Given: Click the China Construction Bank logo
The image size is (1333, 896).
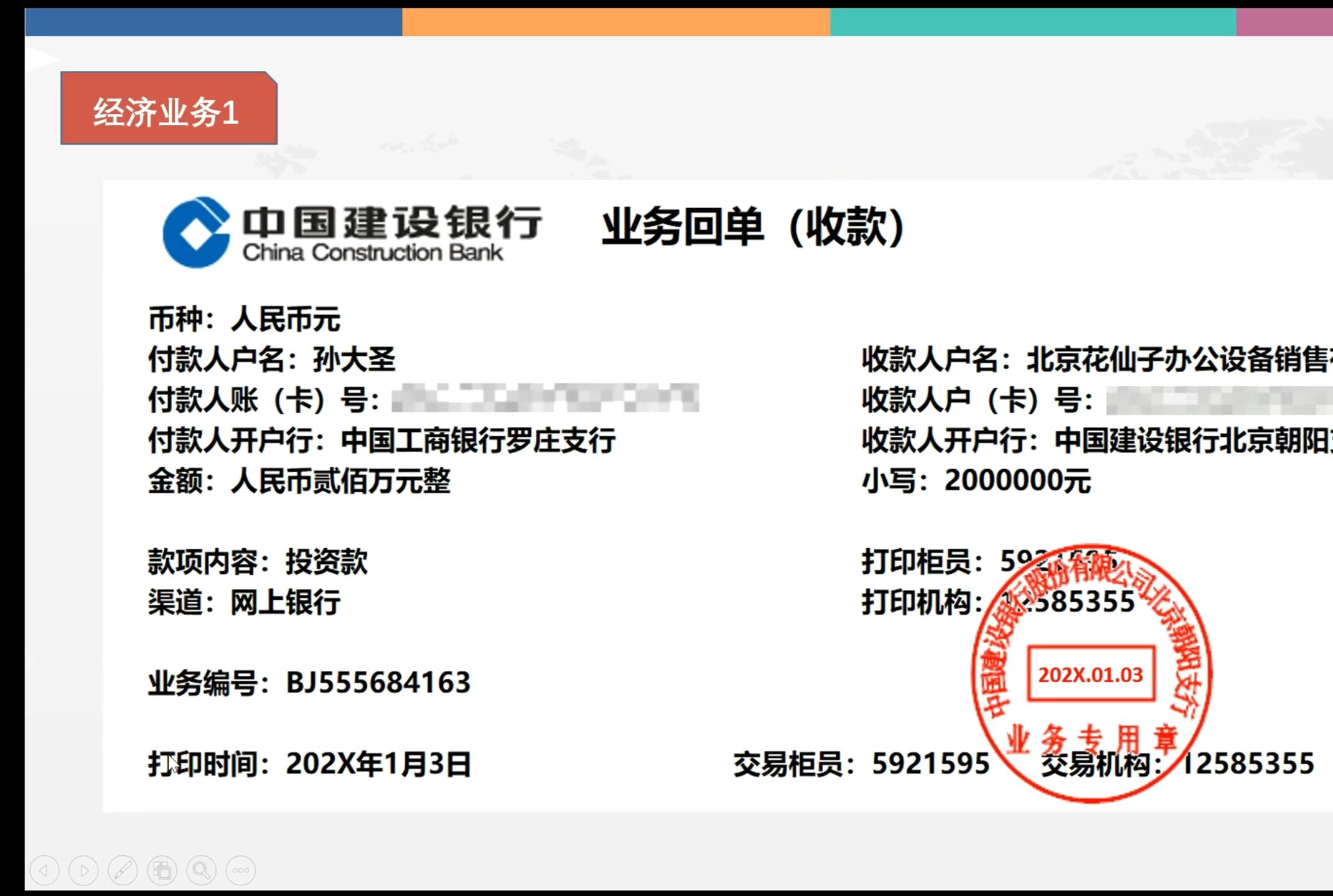Looking at the screenshot, I should pos(352,232).
